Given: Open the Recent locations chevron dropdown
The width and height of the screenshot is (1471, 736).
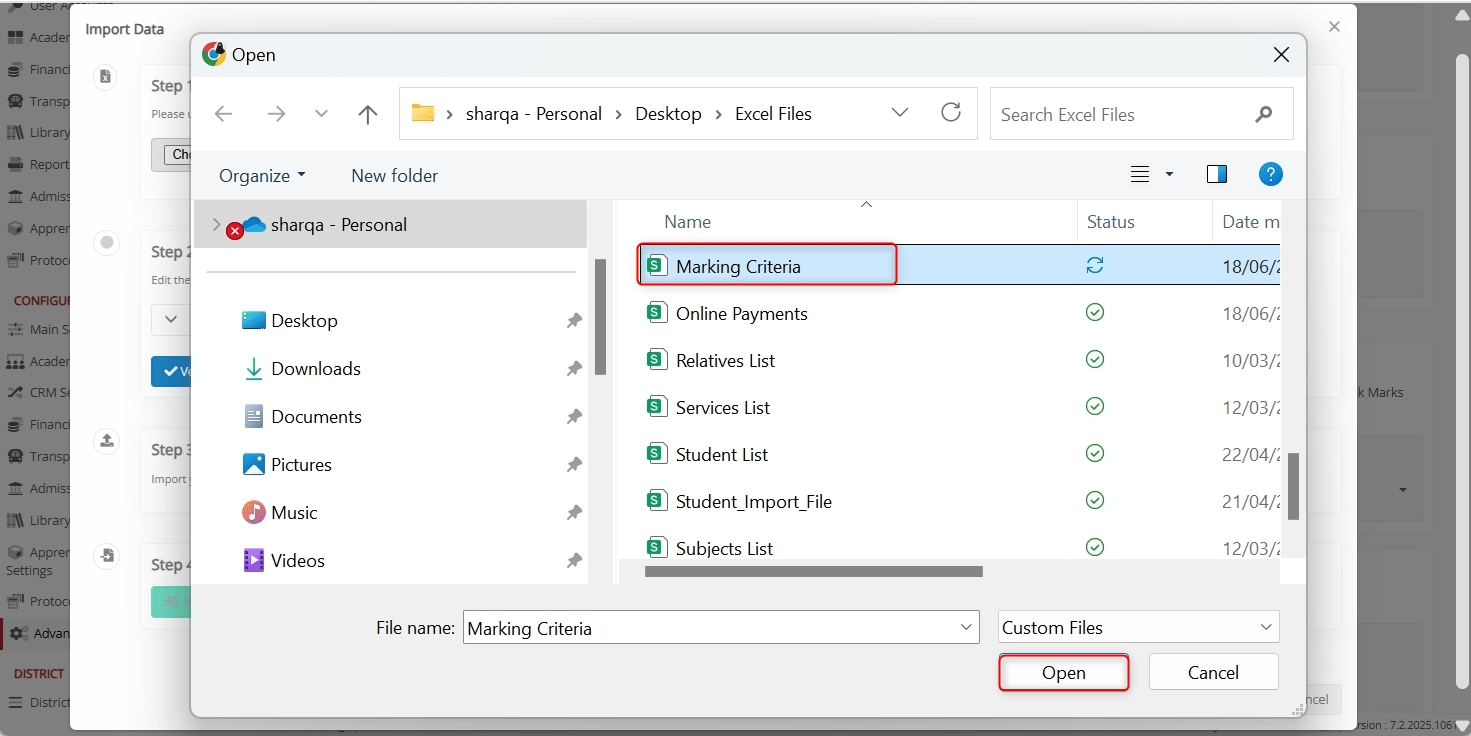Looking at the screenshot, I should pyautogui.click(x=321, y=114).
